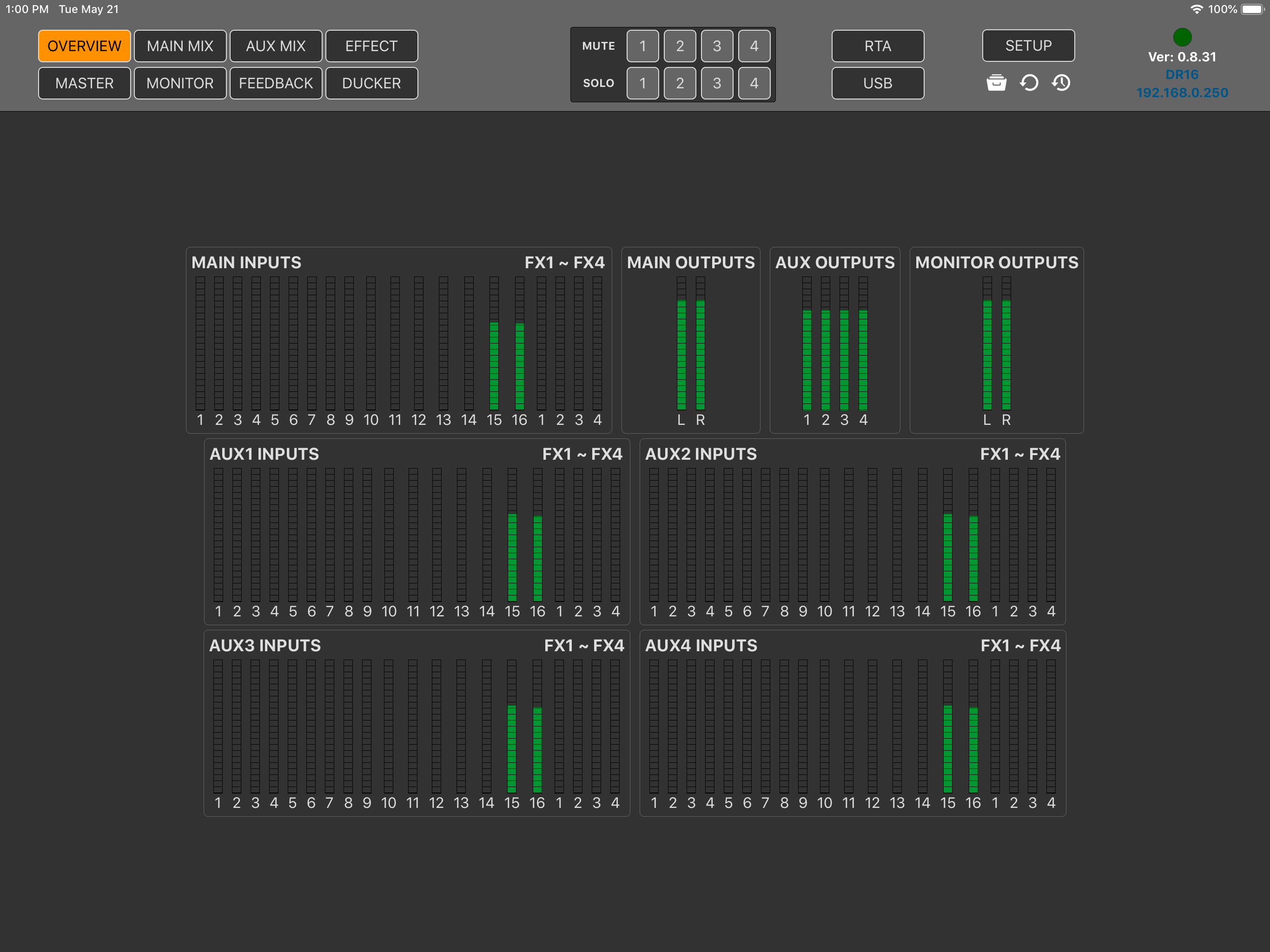
Task: Click the DR16 device name link
Action: (x=1182, y=75)
